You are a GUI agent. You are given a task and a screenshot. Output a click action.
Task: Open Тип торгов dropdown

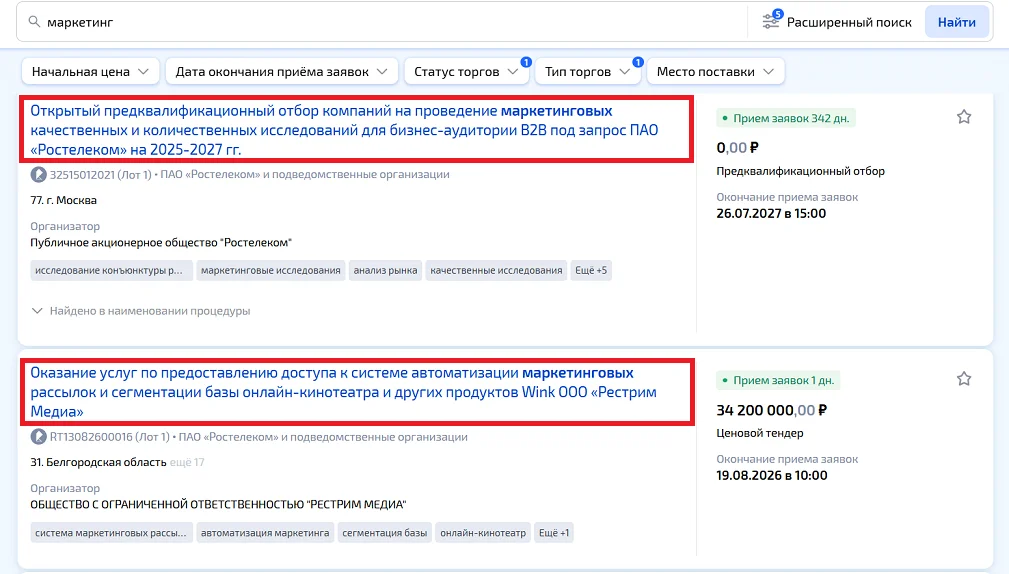tap(587, 71)
